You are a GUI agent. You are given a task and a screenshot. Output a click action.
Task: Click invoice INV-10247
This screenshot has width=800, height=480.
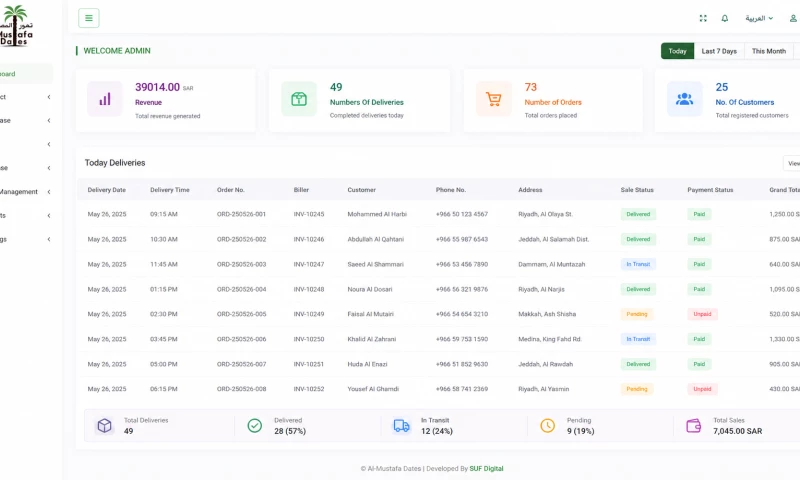309,264
